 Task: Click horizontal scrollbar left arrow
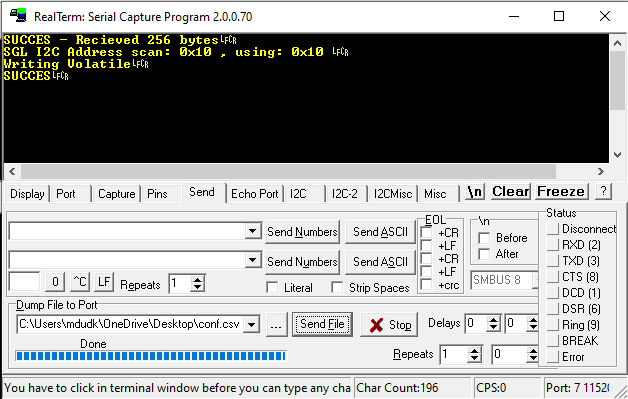(x=12, y=171)
